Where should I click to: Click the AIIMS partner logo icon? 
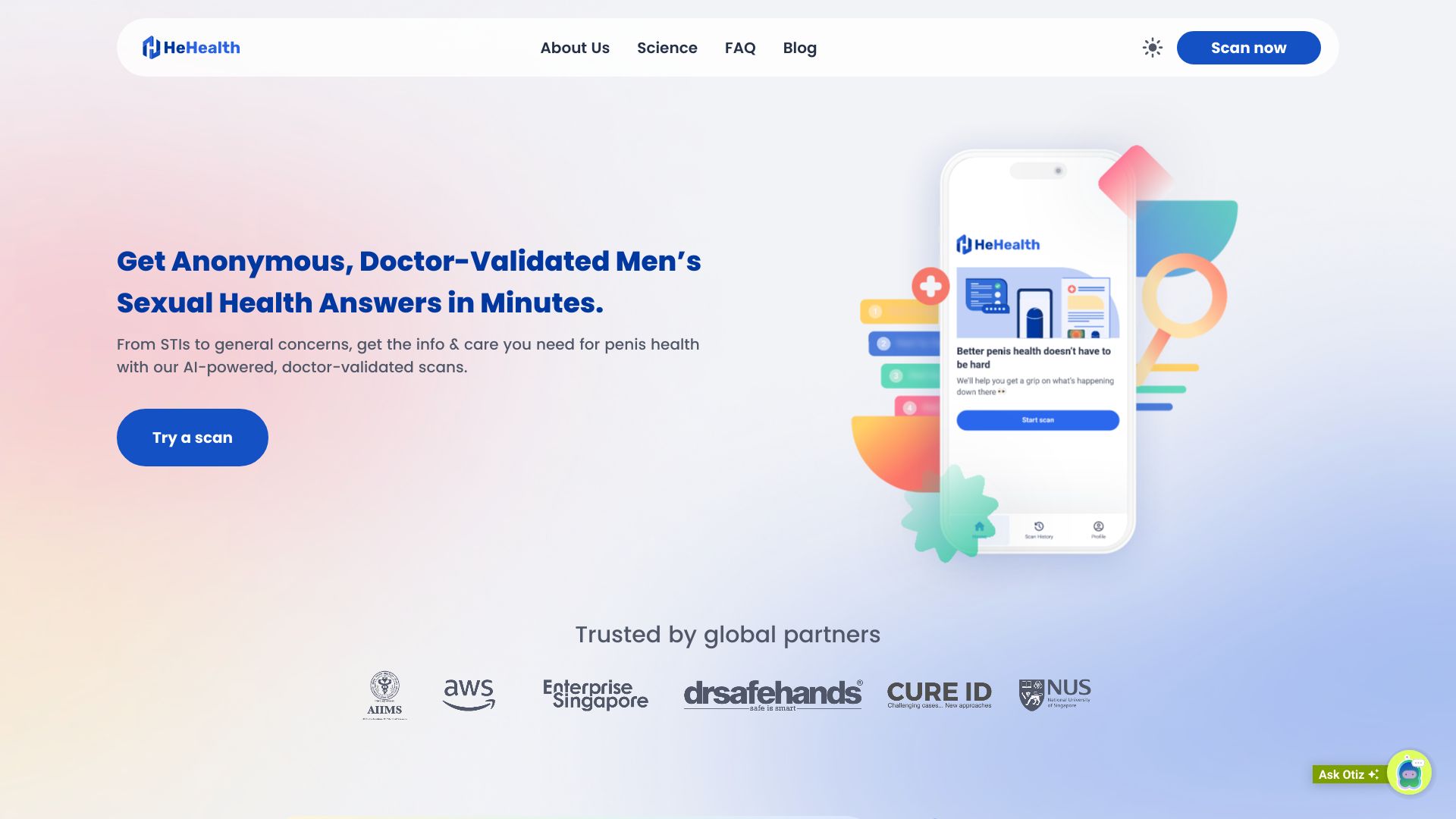coord(384,694)
